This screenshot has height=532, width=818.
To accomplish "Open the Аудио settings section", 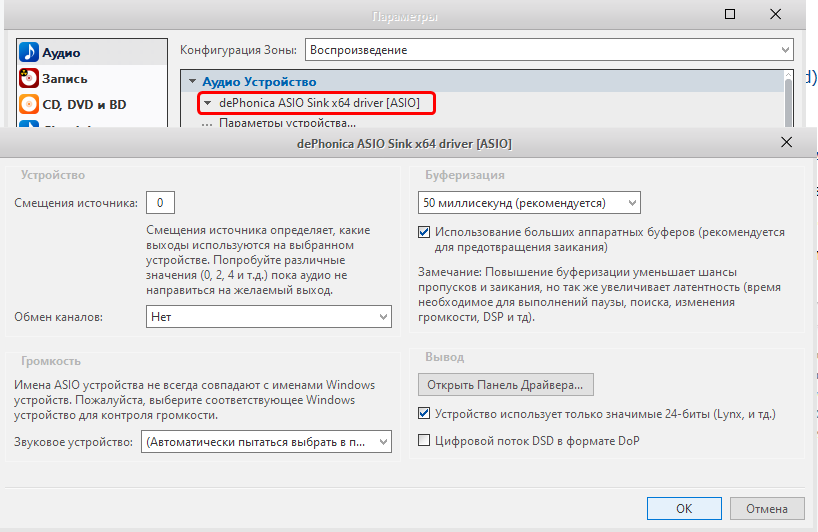I will point(92,52).
